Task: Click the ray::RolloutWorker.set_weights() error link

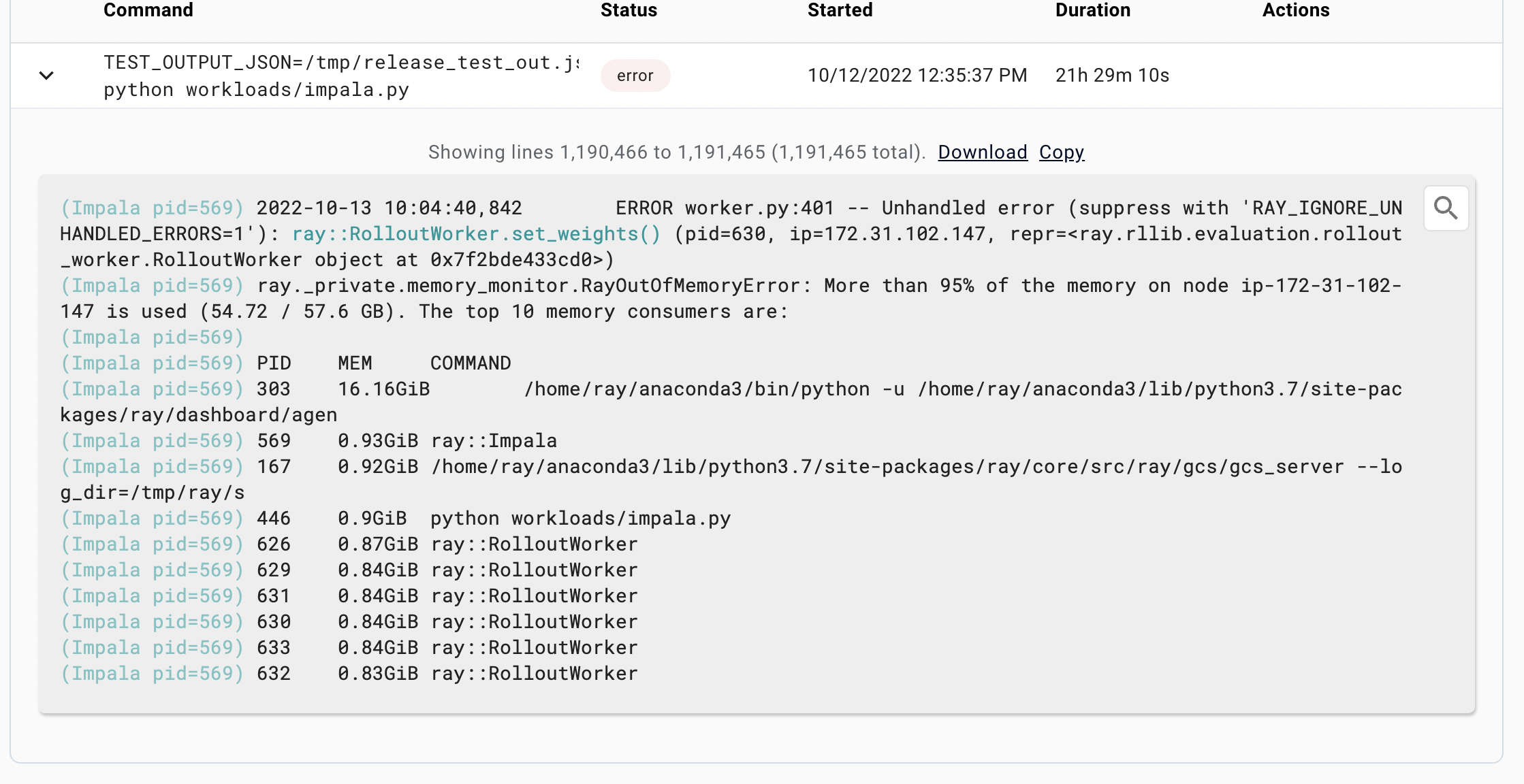Action: [476, 233]
